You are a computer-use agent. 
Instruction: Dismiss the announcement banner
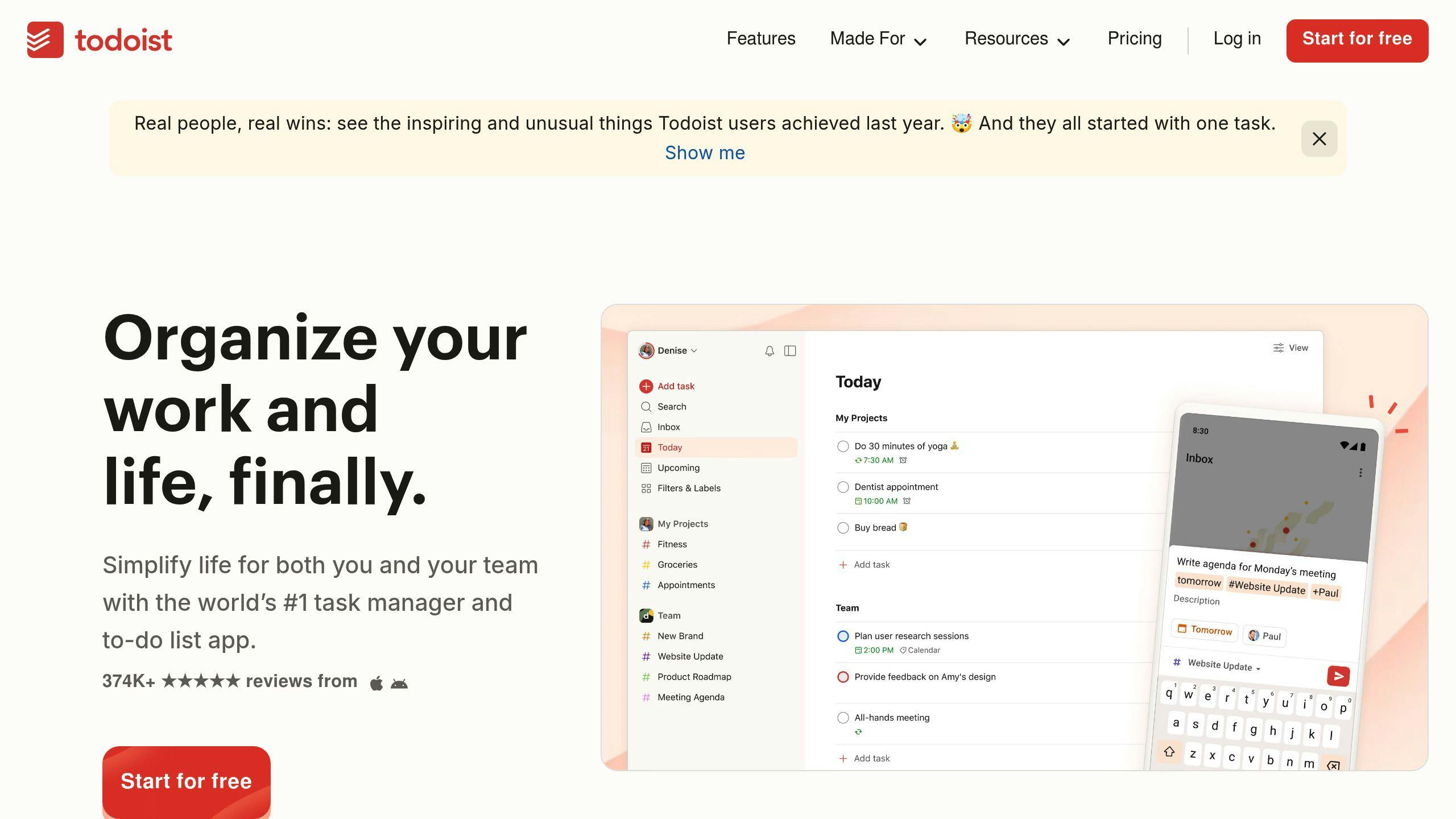pyautogui.click(x=1319, y=138)
